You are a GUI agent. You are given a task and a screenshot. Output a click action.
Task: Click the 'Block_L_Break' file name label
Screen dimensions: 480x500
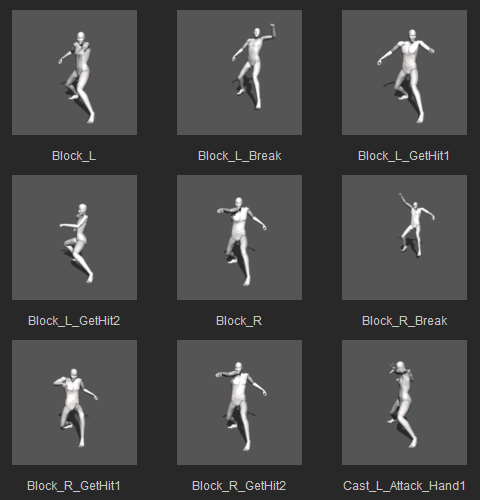pos(239,156)
